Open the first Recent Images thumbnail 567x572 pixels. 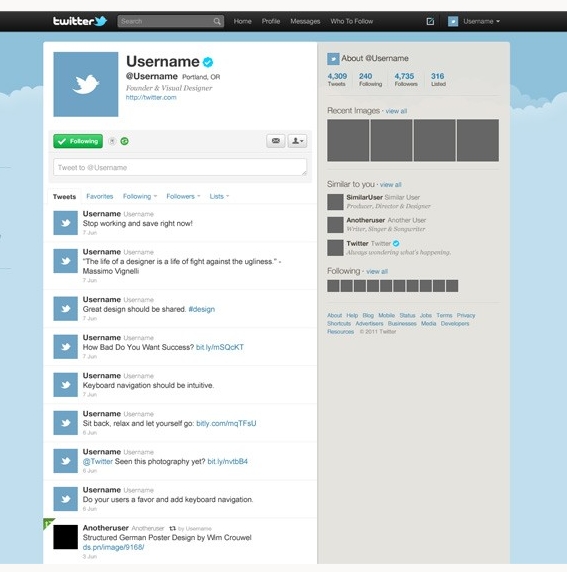coord(348,140)
